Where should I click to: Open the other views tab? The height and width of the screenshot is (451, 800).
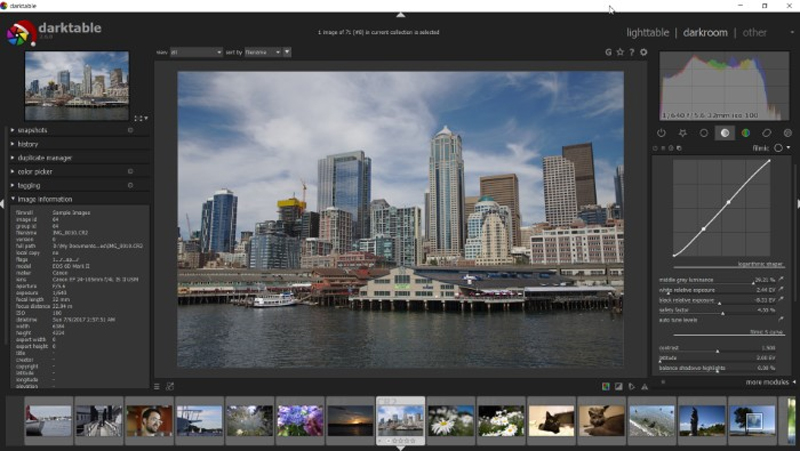click(754, 32)
